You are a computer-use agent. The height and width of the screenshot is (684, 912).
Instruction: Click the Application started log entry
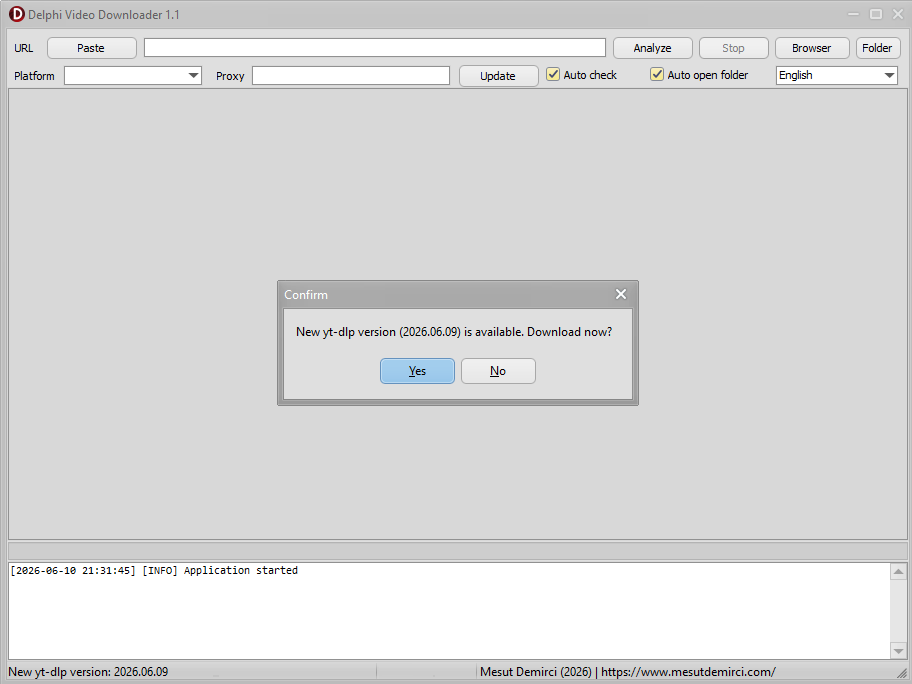click(154, 571)
